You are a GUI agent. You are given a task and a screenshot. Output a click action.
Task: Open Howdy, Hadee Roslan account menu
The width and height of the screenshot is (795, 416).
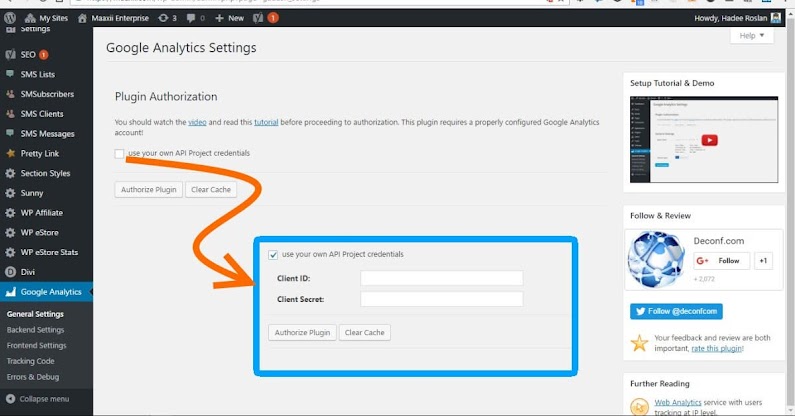[x=737, y=18]
